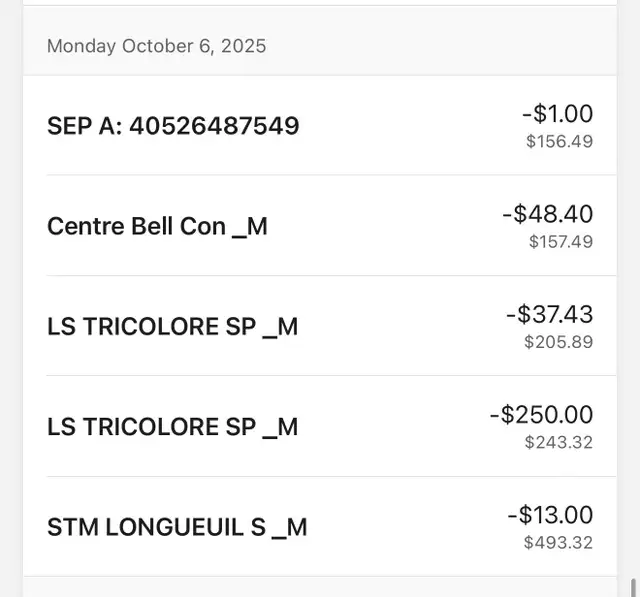Click the $156.49 running balance

click(x=559, y=142)
